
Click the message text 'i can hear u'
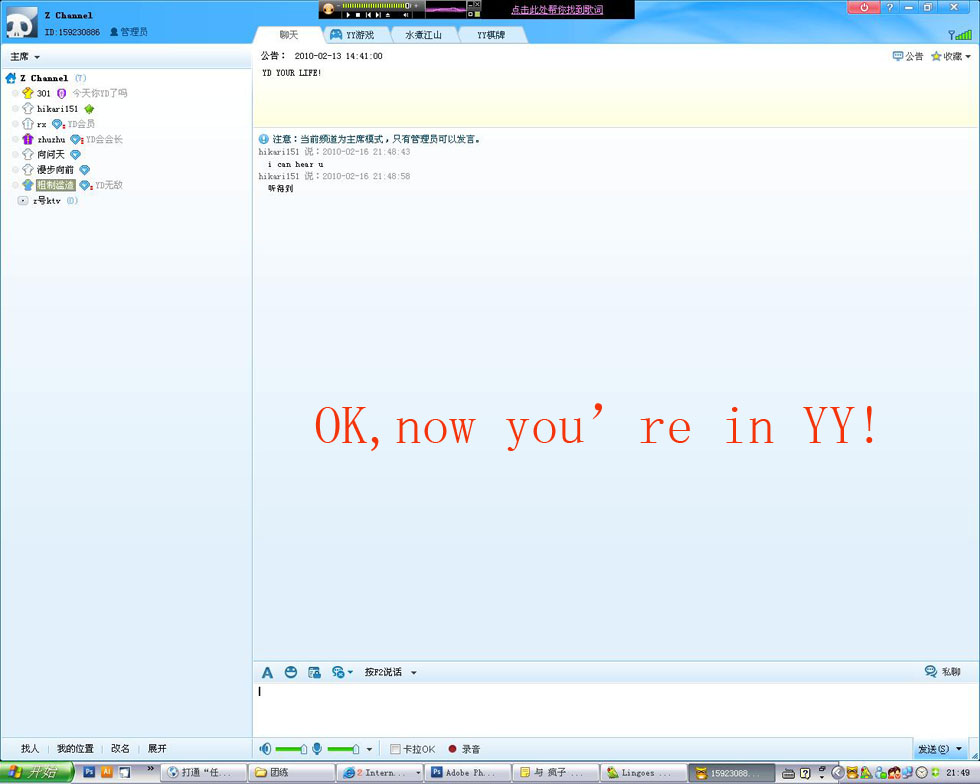296,164
